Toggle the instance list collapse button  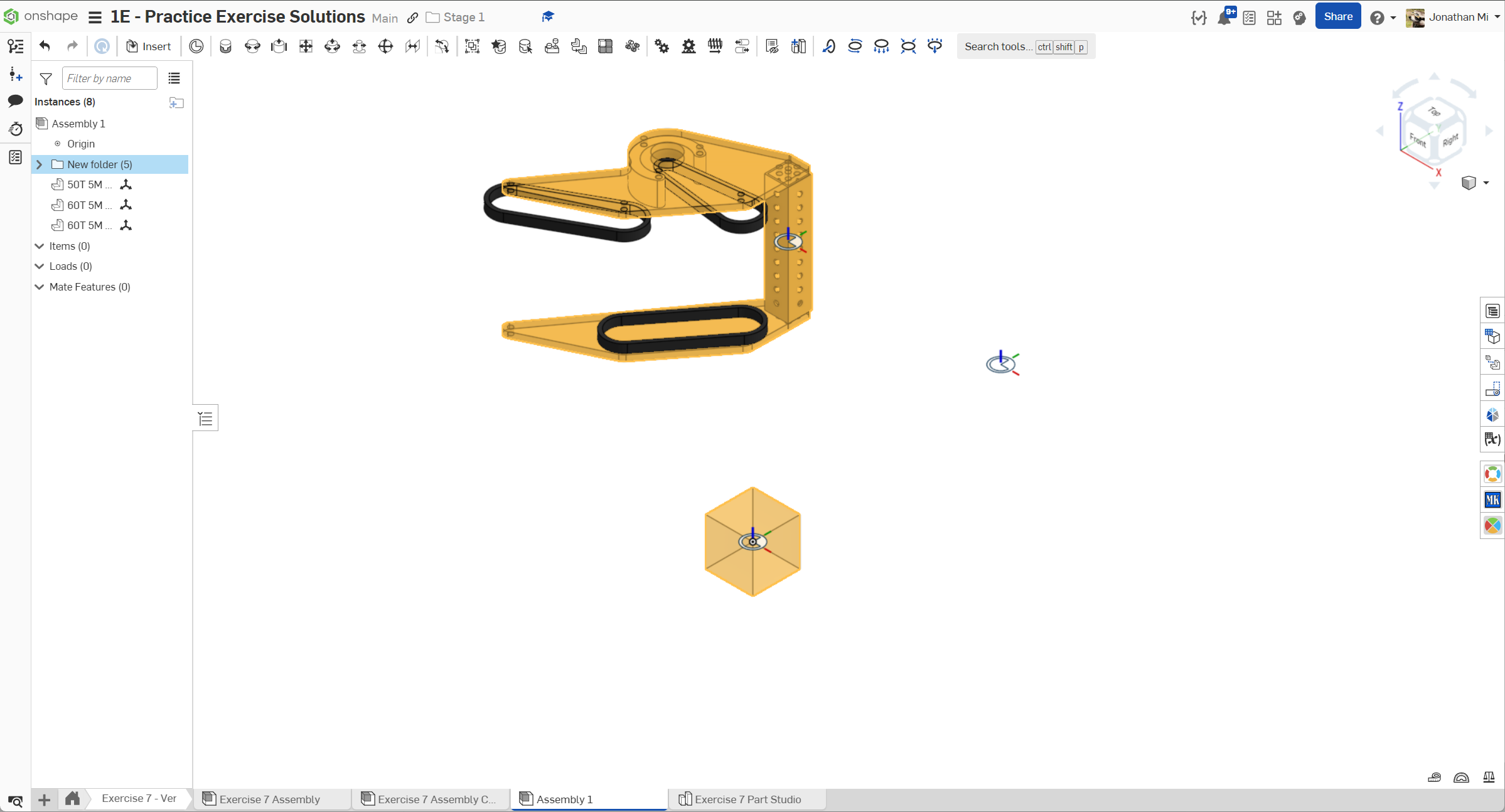[x=206, y=419]
